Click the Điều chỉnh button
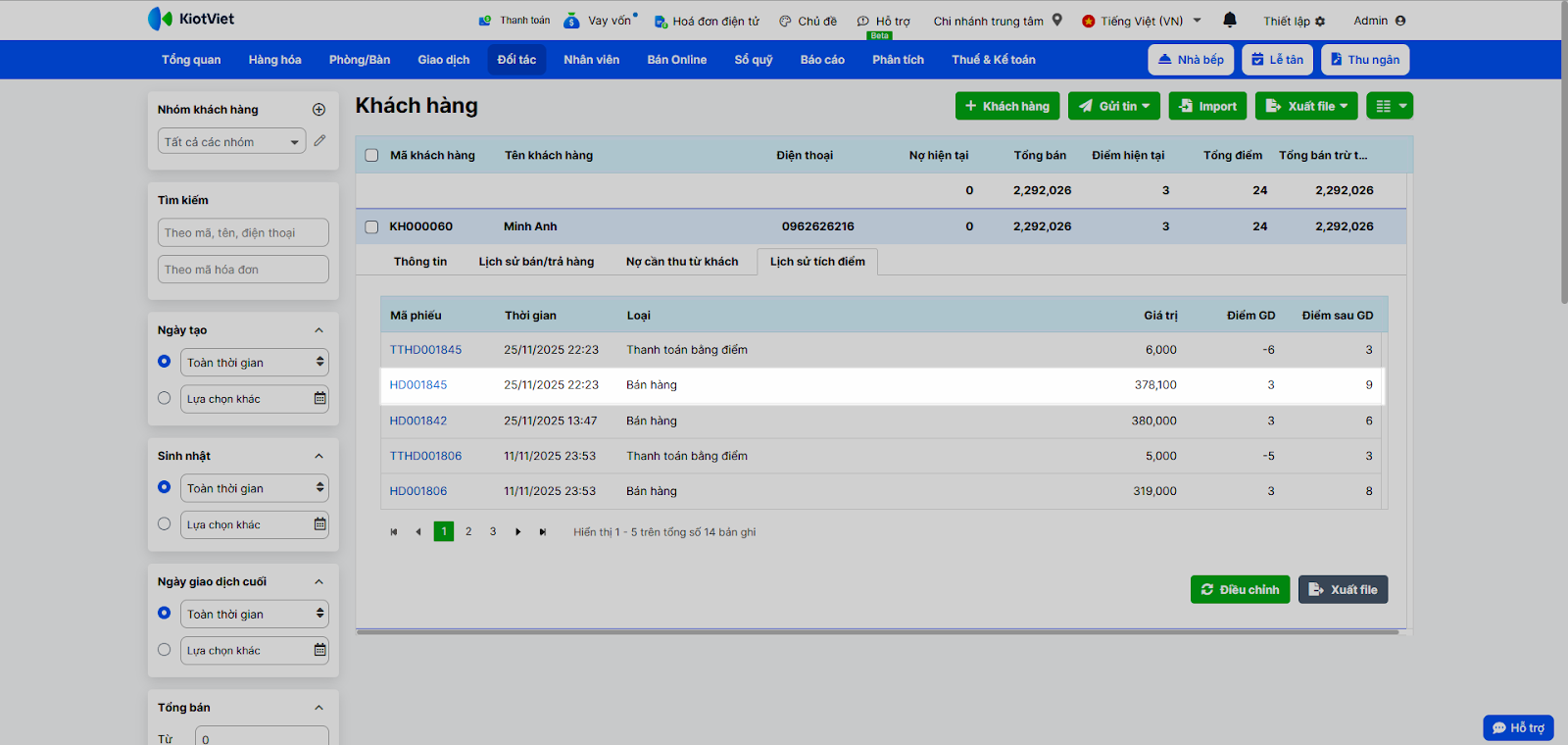The image size is (1568, 745). 1240,590
